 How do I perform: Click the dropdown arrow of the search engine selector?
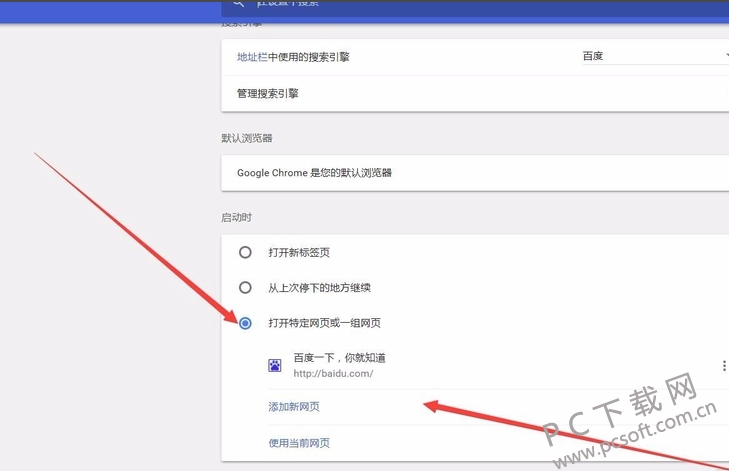727,56
